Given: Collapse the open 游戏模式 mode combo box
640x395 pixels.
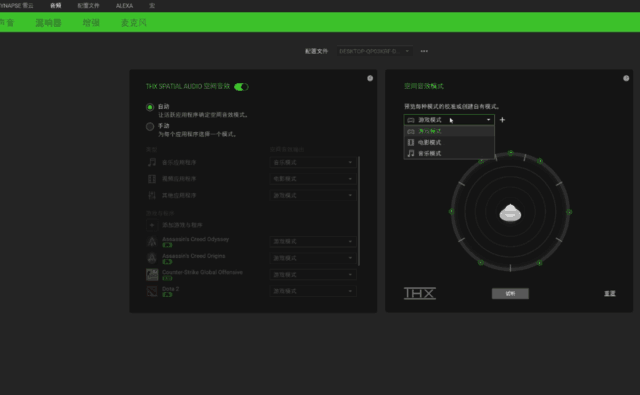Looking at the screenshot, I should pyautogui.click(x=449, y=120).
